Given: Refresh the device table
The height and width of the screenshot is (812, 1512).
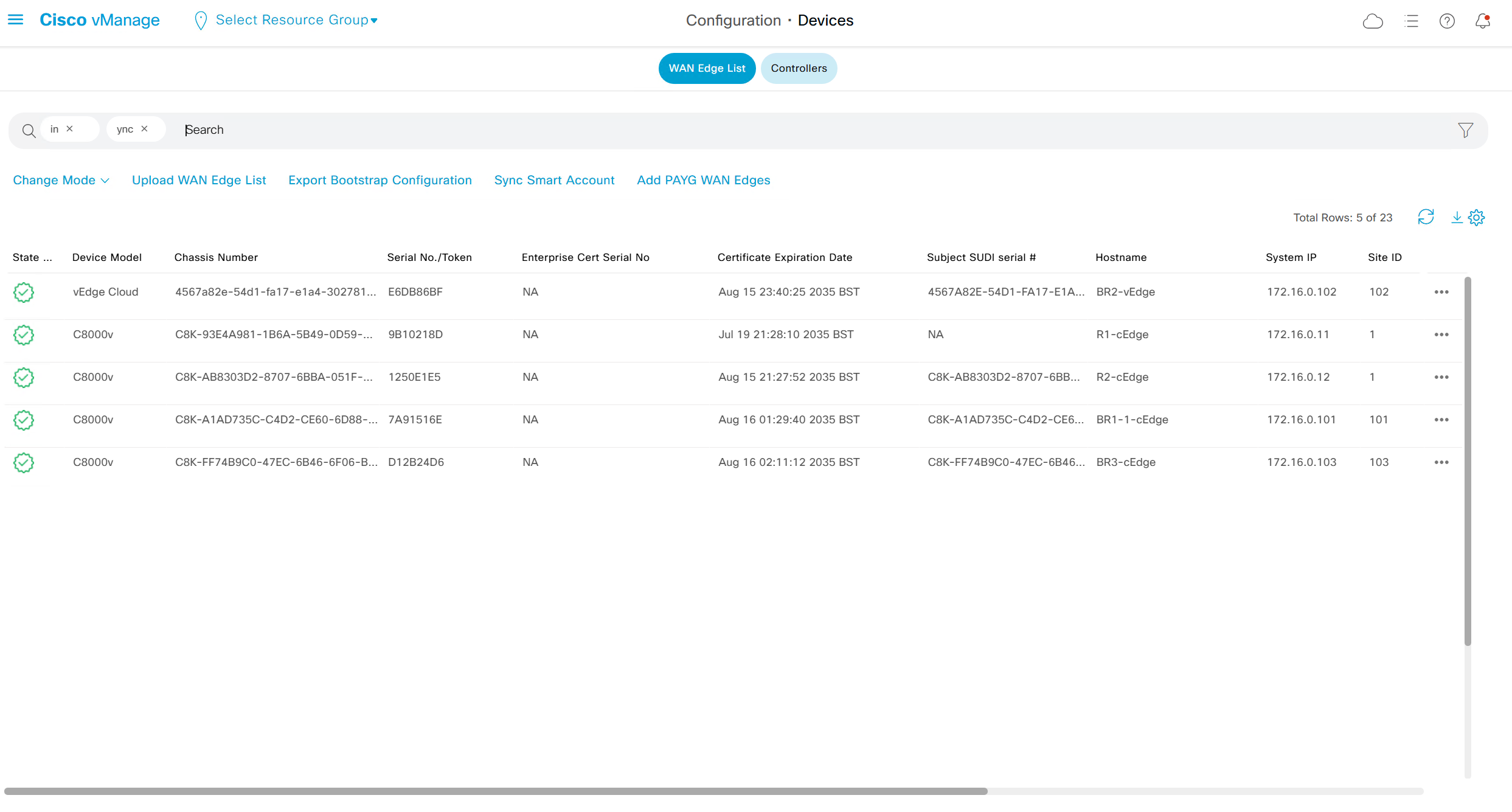Looking at the screenshot, I should pyautogui.click(x=1426, y=217).
